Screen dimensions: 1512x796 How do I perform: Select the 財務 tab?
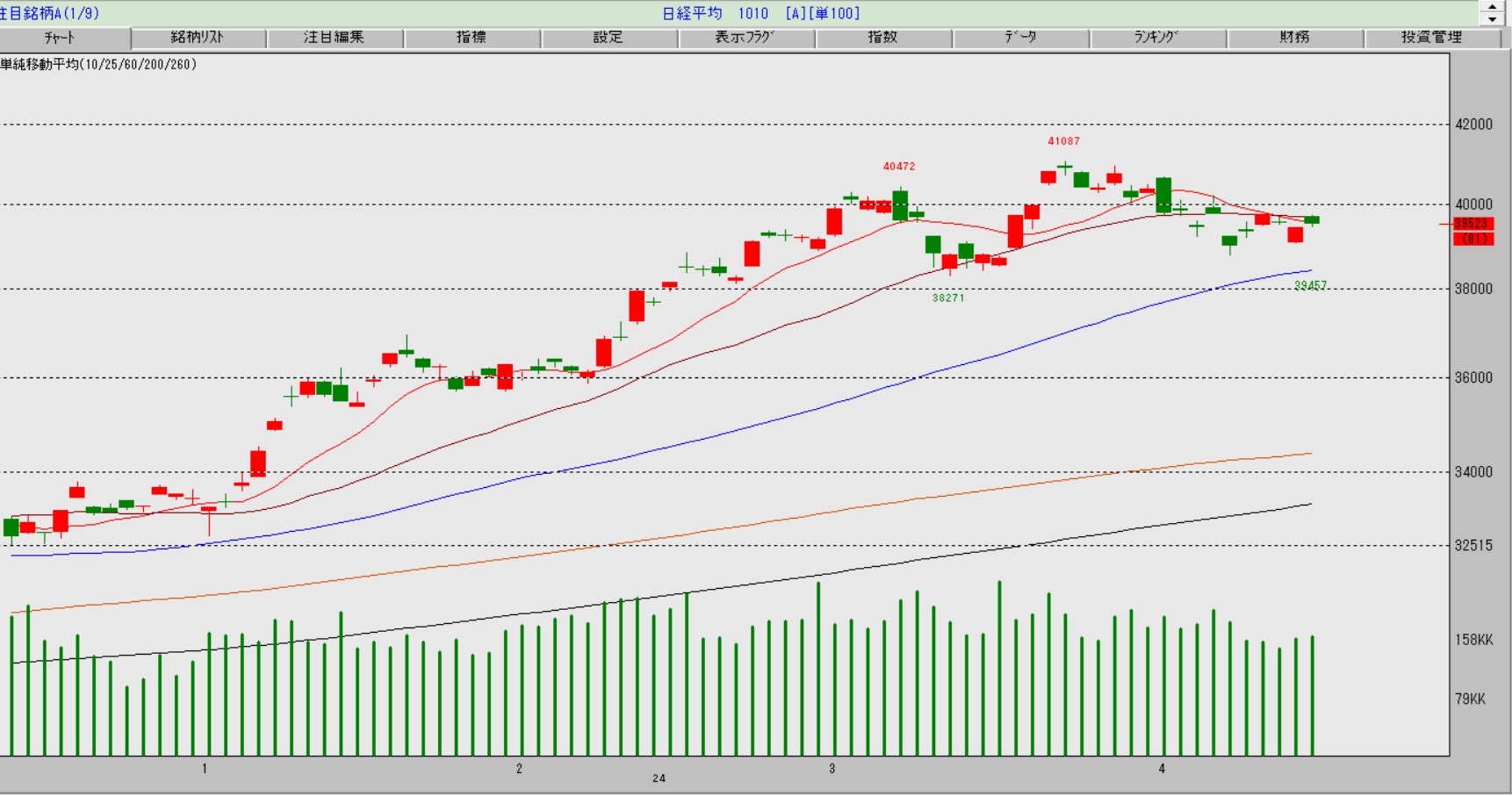1294,38
